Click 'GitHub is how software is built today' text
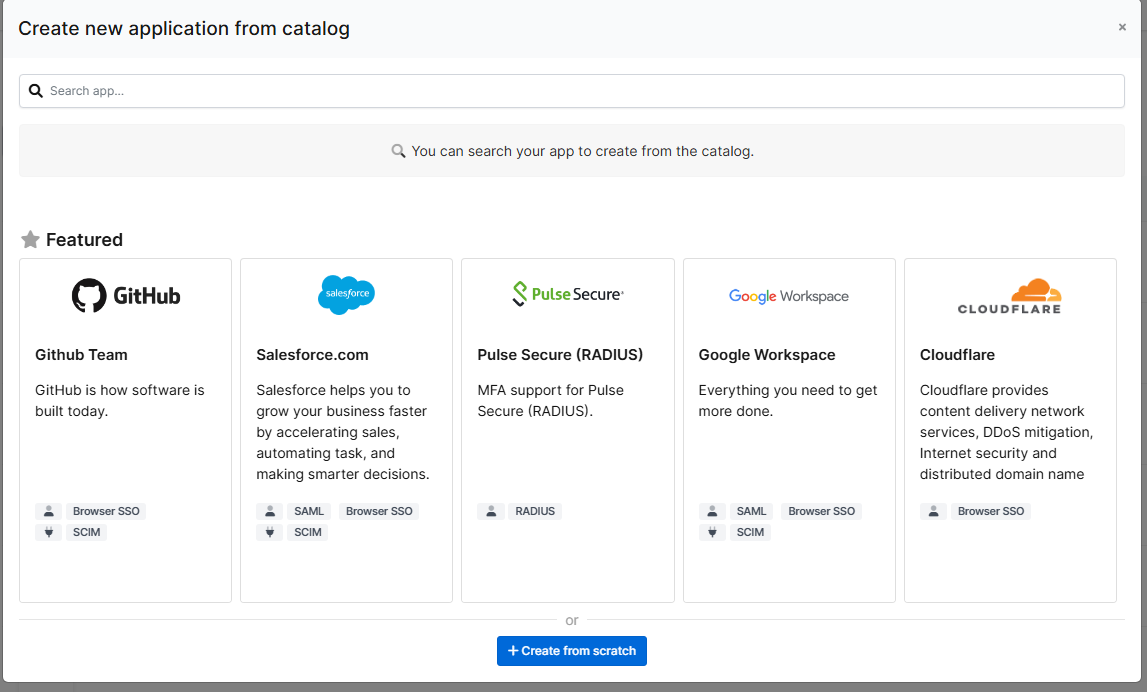 tap(120, 401)
